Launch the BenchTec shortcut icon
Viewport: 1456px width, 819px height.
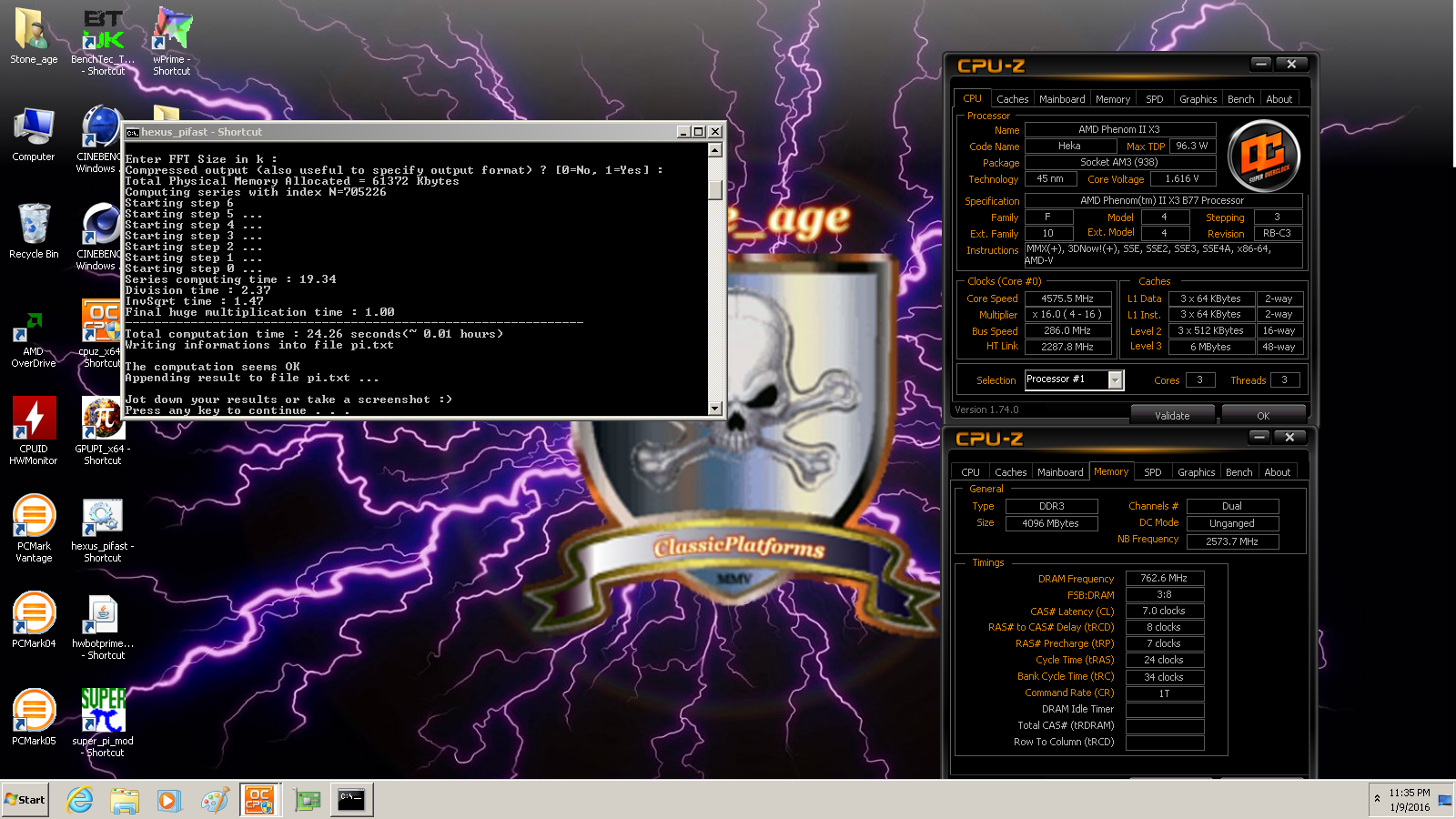click(x=103, y=41)
